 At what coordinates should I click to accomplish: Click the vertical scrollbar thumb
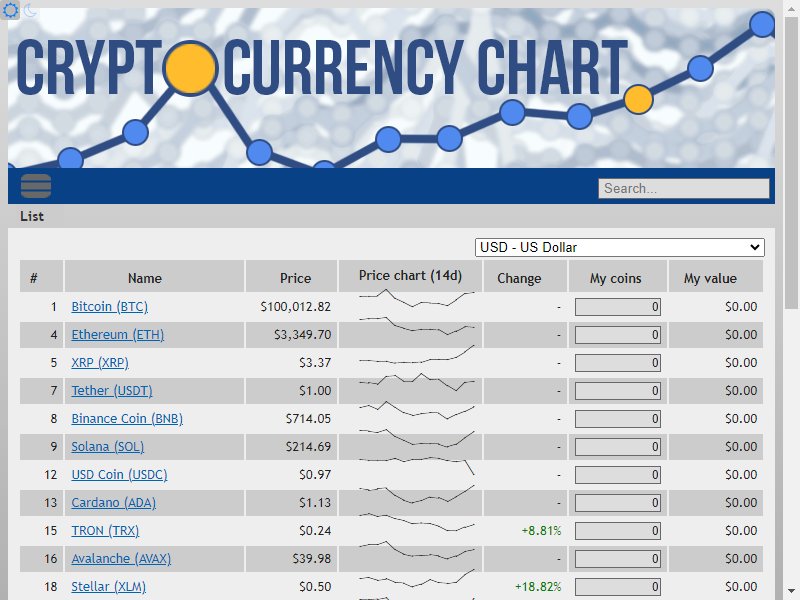pyautogui.click(x=791, y=163)
